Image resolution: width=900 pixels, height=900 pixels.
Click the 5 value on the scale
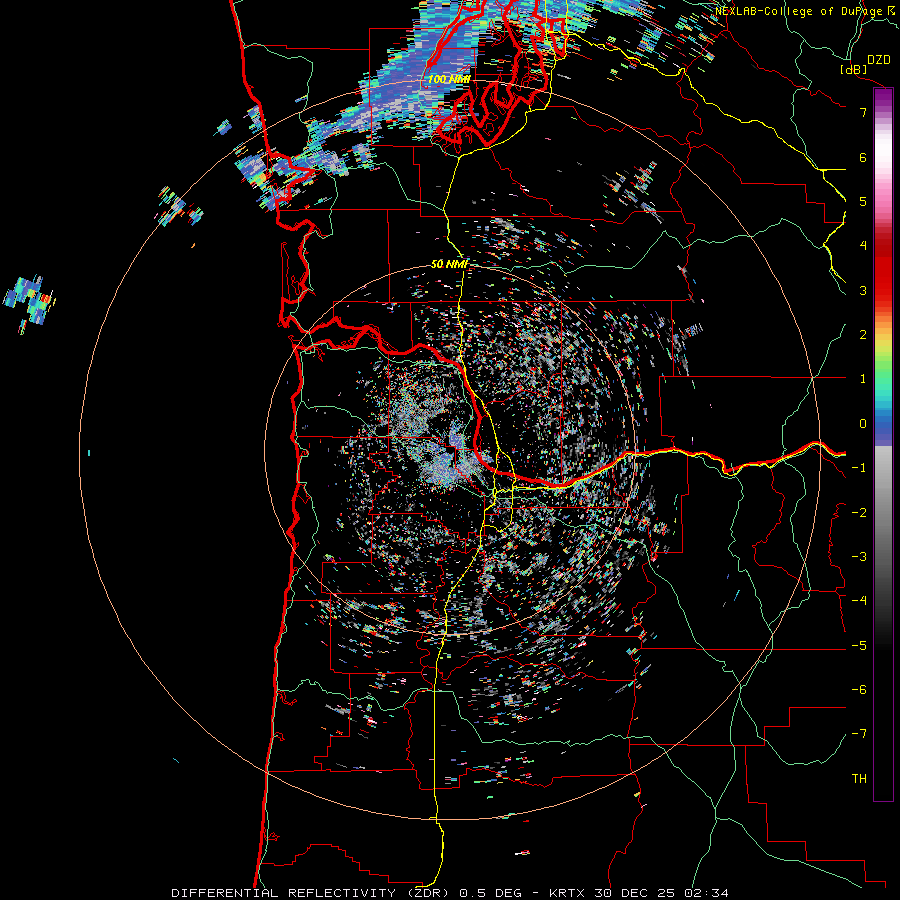tap(863, 201)
